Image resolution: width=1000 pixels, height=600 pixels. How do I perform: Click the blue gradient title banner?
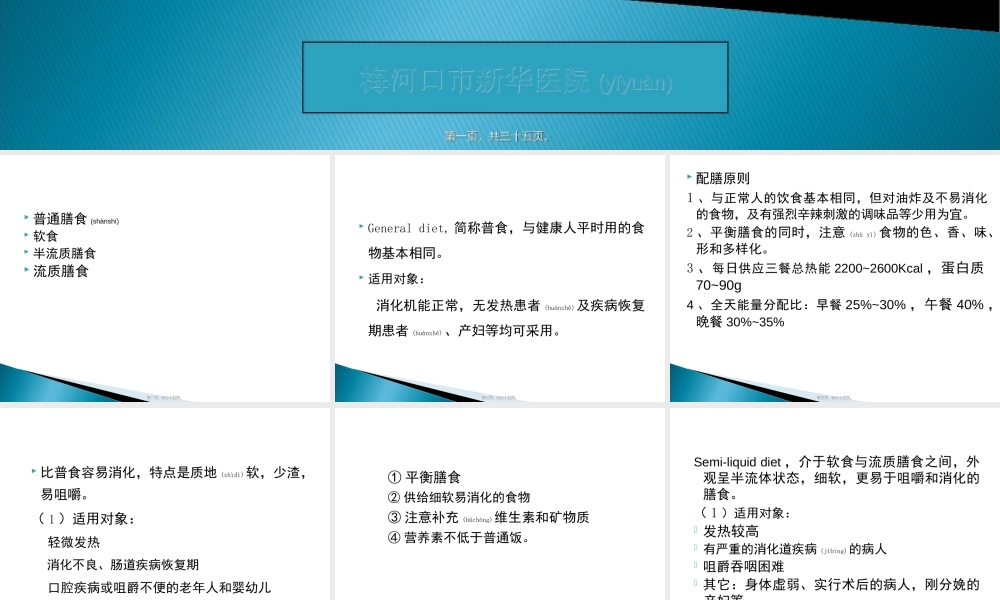coord(516,75)
